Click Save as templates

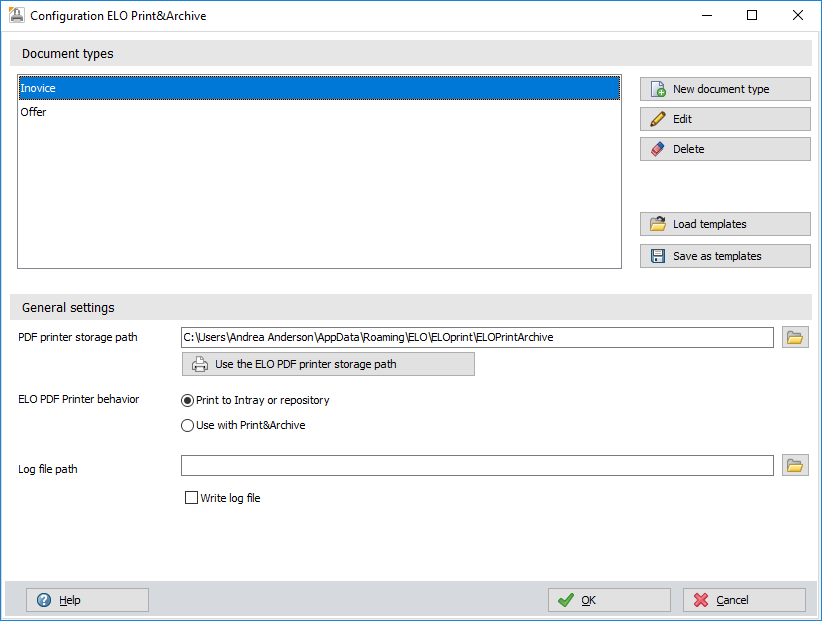click(x=725, y=256)
